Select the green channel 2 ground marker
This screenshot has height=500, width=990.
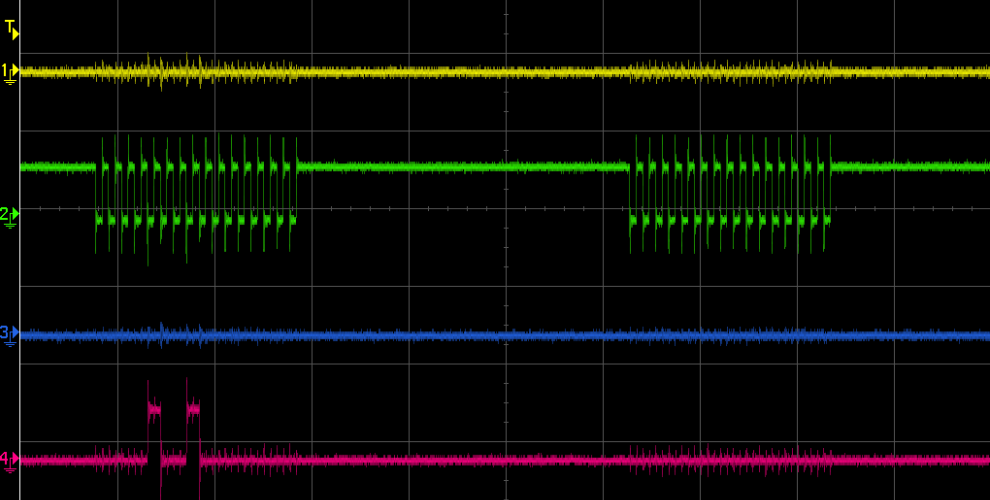click(x=10, y=217)
